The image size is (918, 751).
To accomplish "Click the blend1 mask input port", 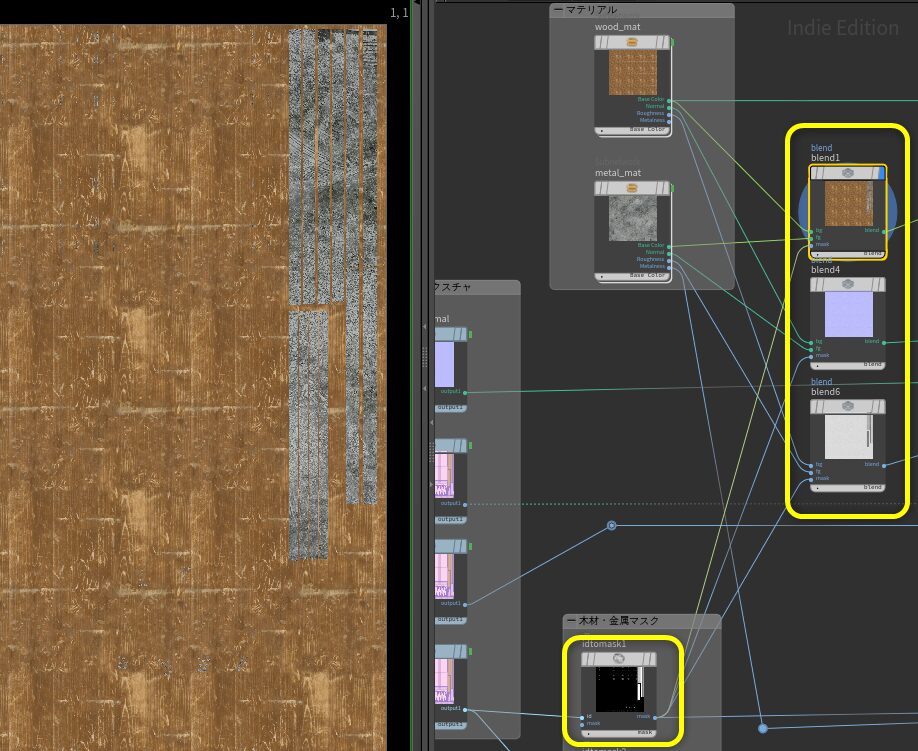I will point(811,244).
